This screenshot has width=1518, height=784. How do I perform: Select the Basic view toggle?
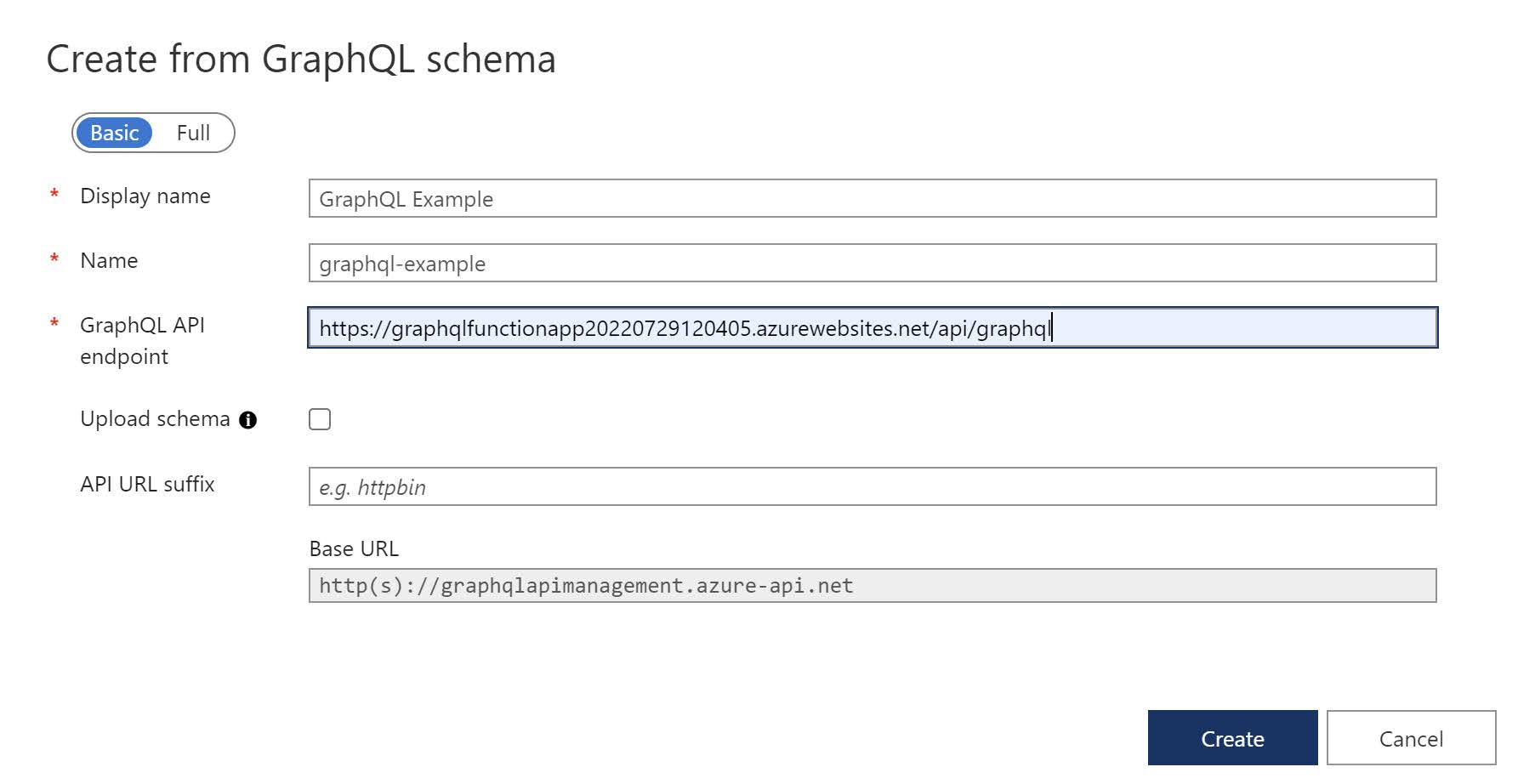114,133
